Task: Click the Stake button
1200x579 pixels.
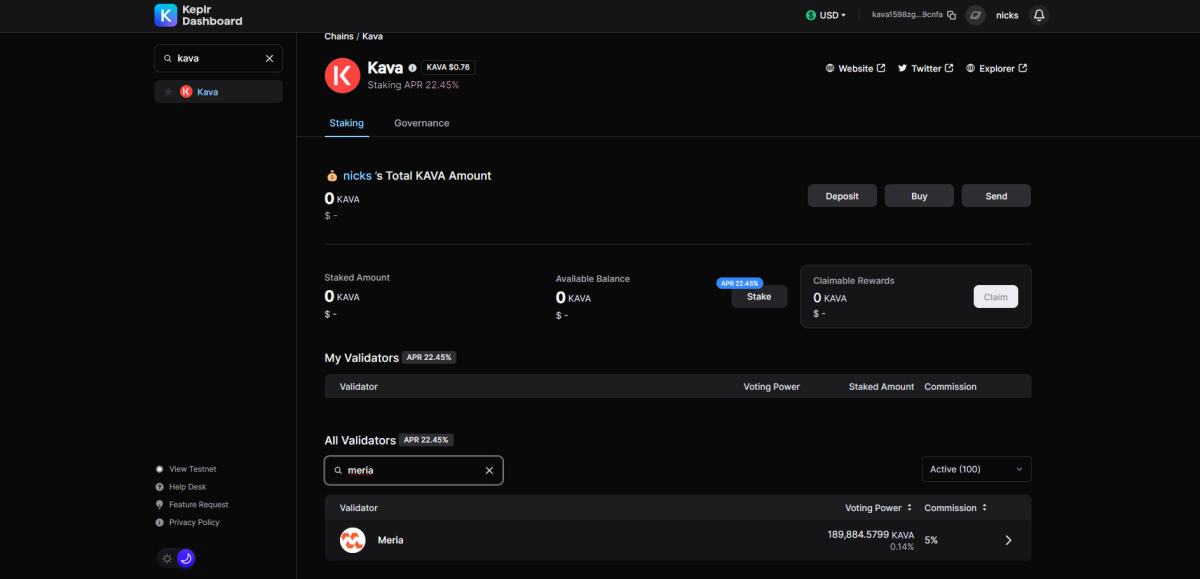Action: [759, 297]
